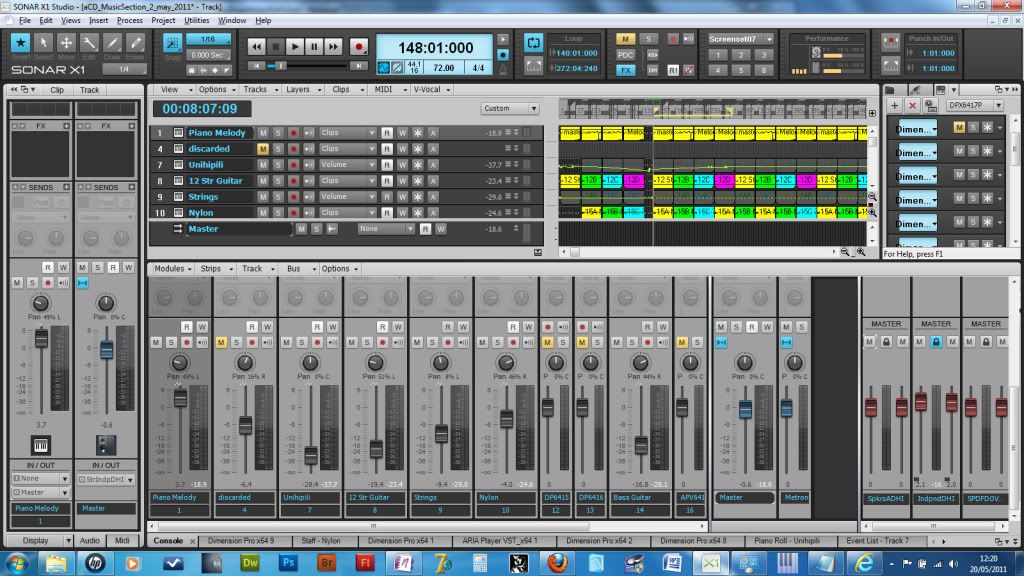This screenshot has width=1024, height=576.
Task: Click the PDC override button
Action: point(626,54)
